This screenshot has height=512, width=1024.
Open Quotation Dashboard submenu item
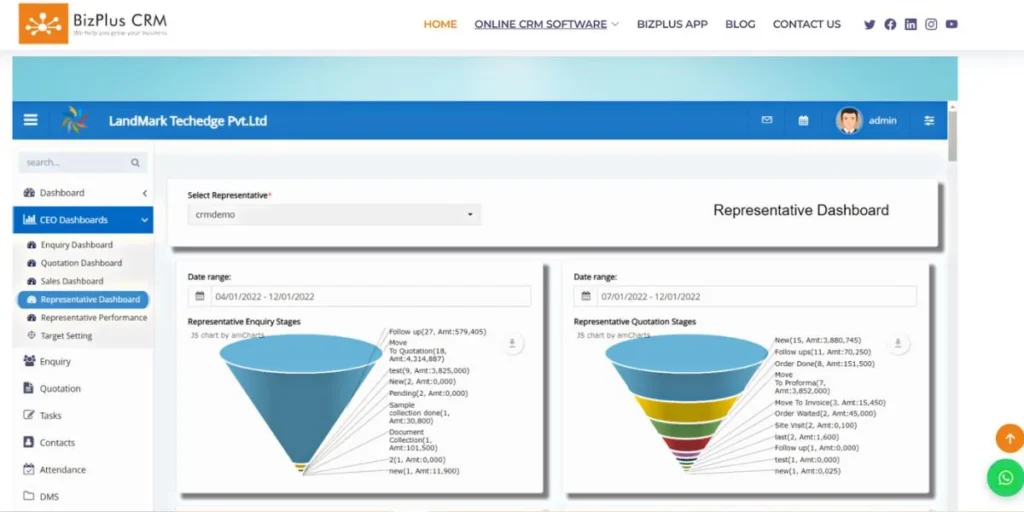click(81, 263)
